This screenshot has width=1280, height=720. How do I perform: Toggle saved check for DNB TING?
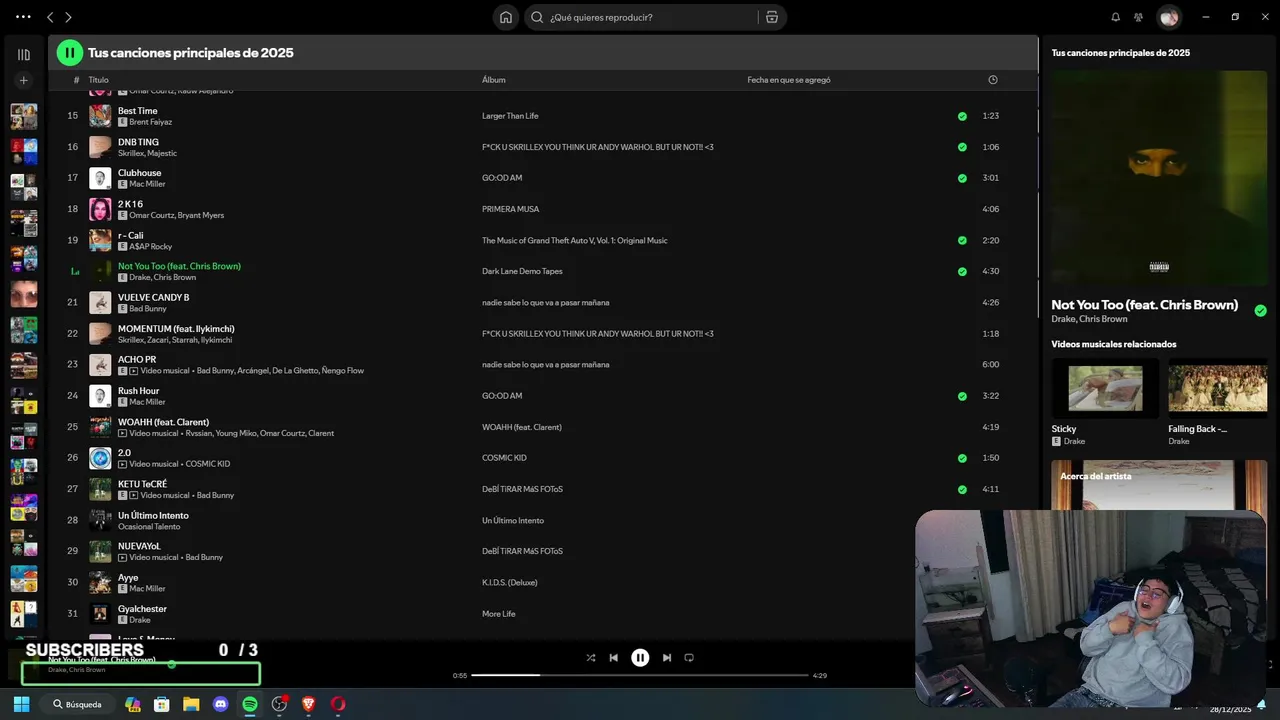(962, 147)
